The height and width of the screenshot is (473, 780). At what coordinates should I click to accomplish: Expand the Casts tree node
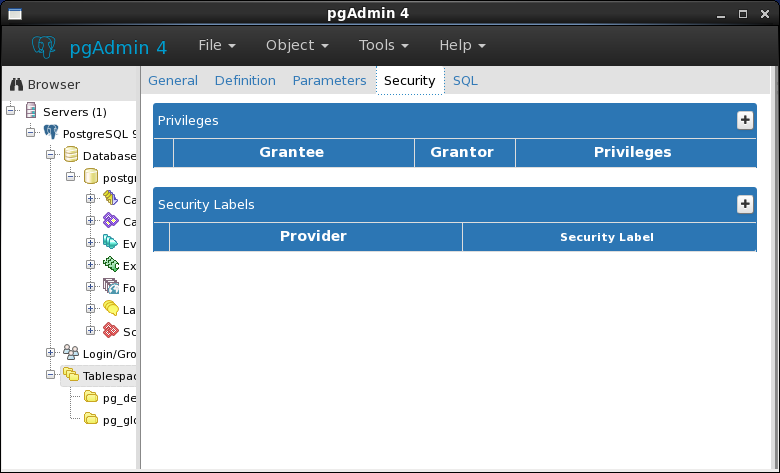click(x=90, y=198)
